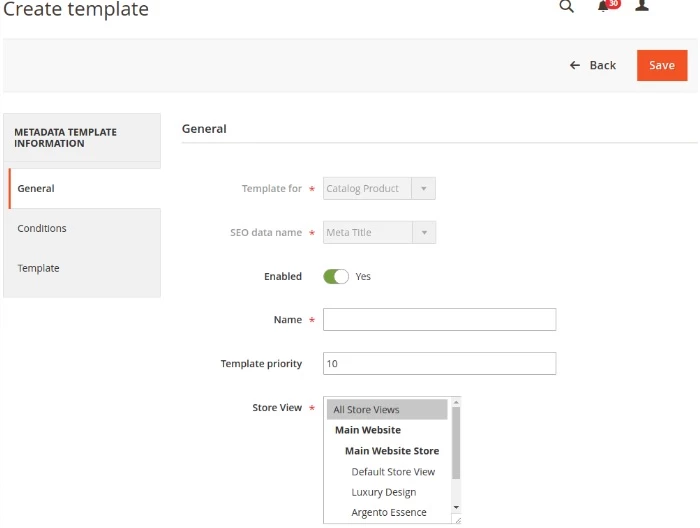This screenshot has width=700, height=528.
Task: Toggle the Enabled switch
Action: tap(336, 277)
